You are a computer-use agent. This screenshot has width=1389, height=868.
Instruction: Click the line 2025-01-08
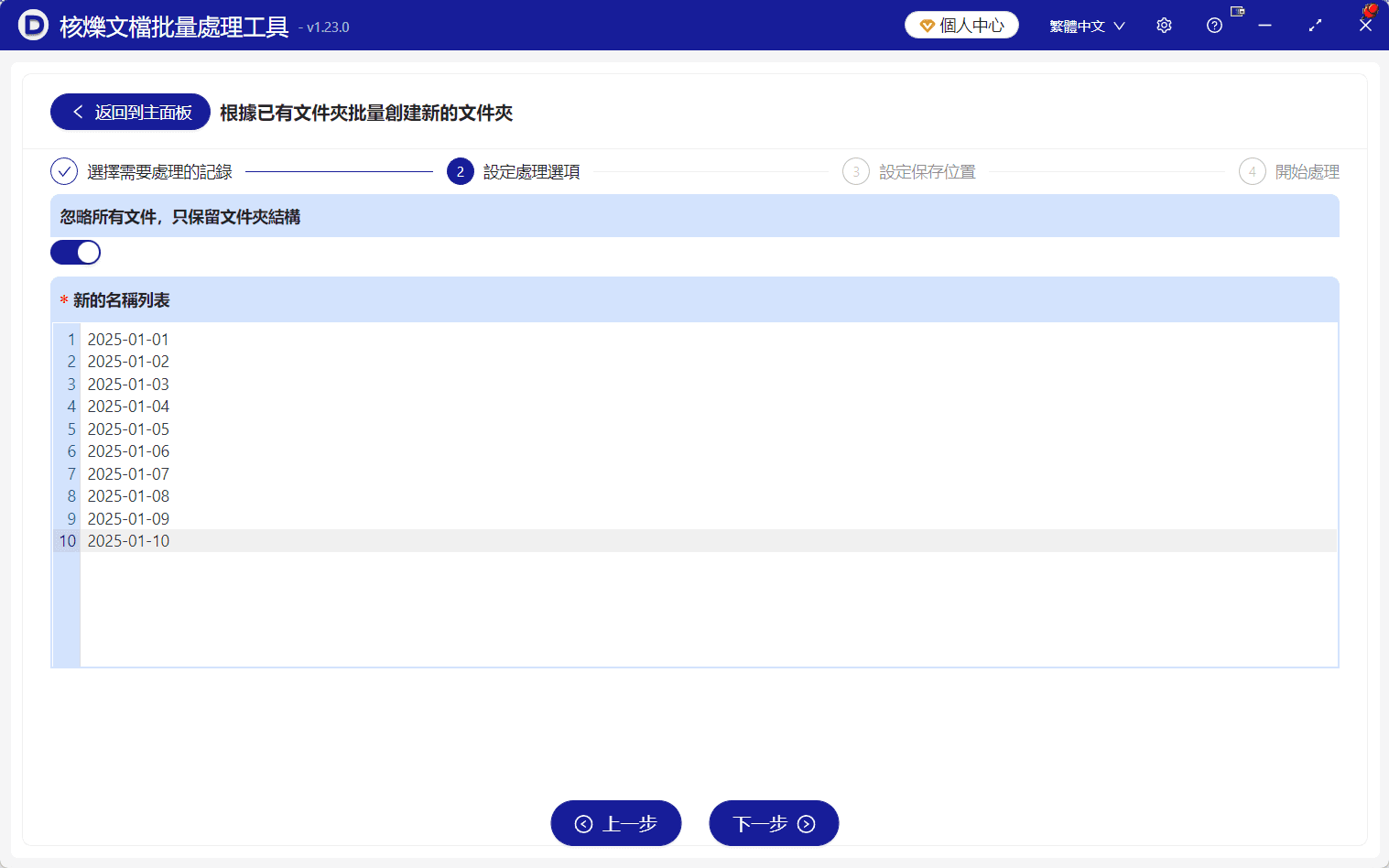click(128, 496)
